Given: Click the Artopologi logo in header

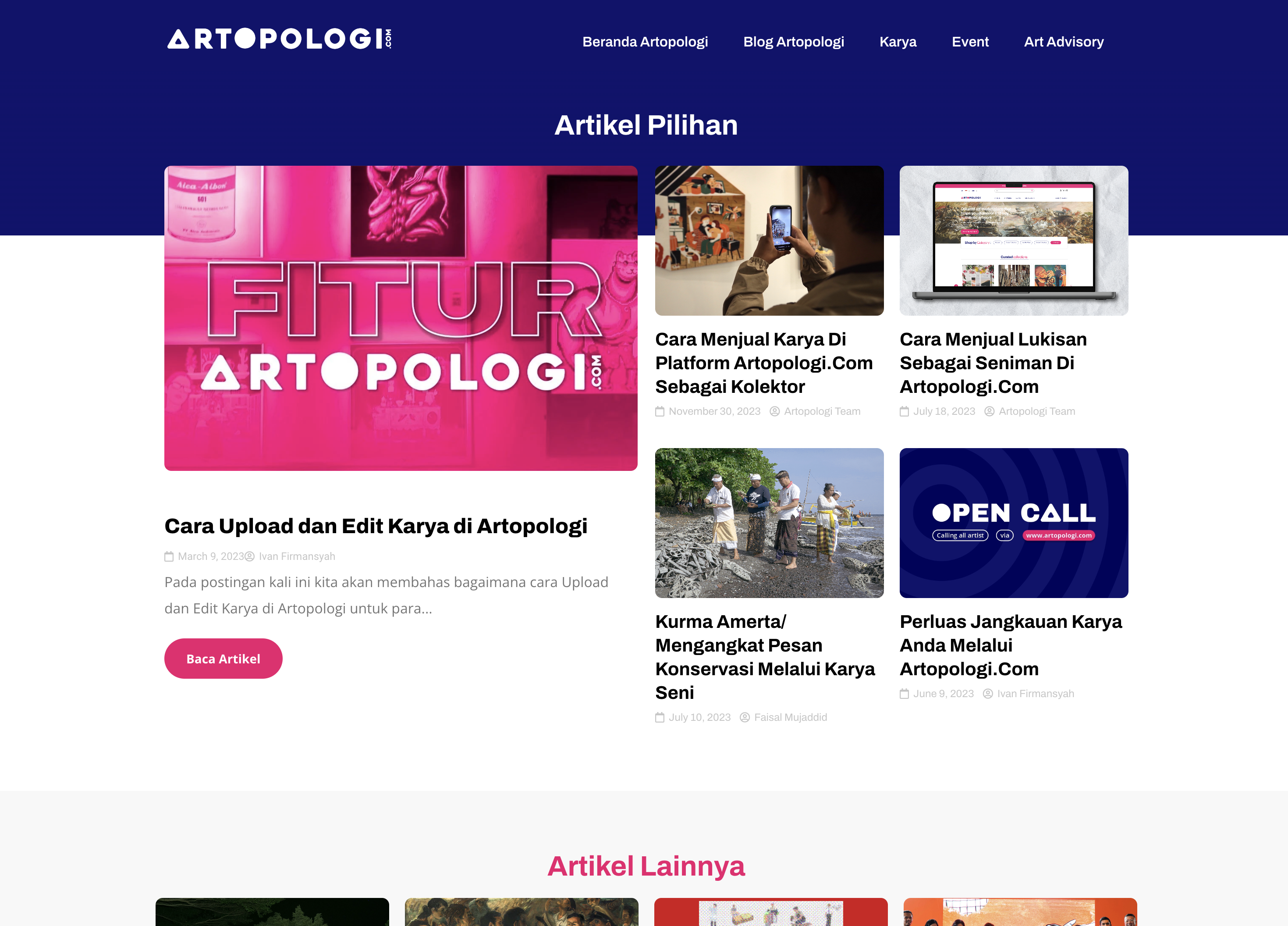Looking at the screenshot, I should (279, 39).
